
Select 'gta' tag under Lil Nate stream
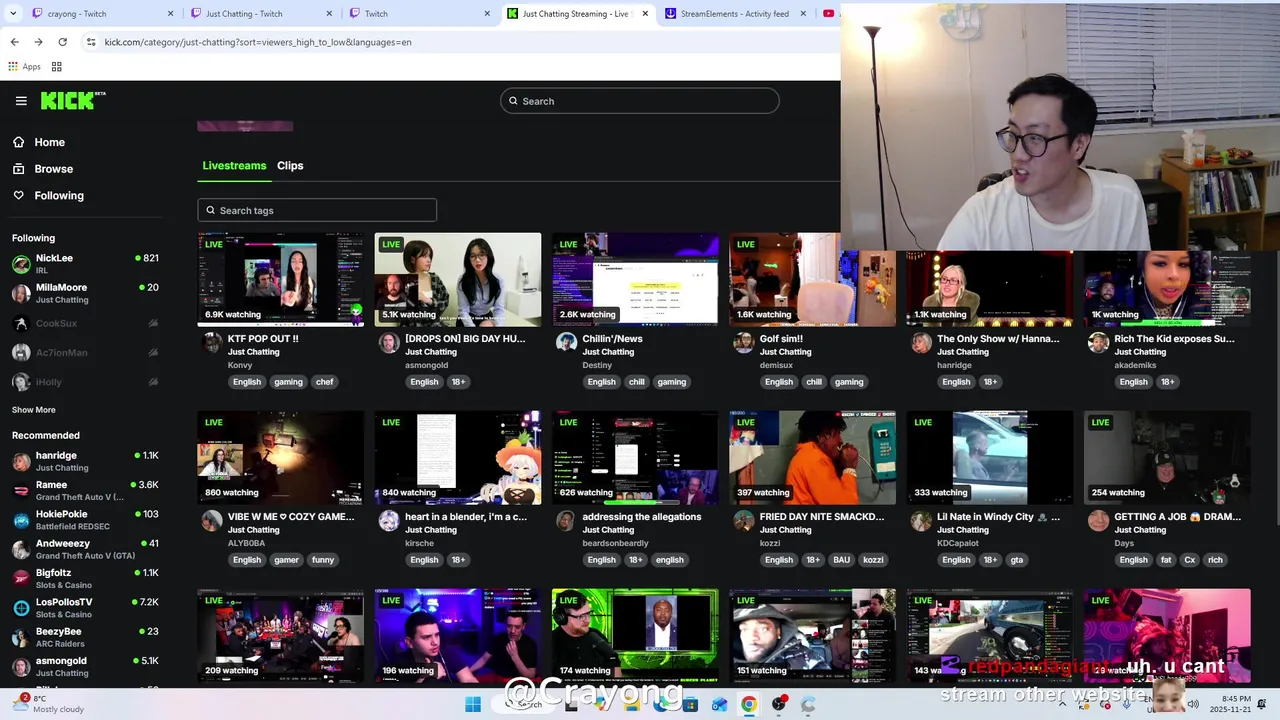(x=1016, y=560)
